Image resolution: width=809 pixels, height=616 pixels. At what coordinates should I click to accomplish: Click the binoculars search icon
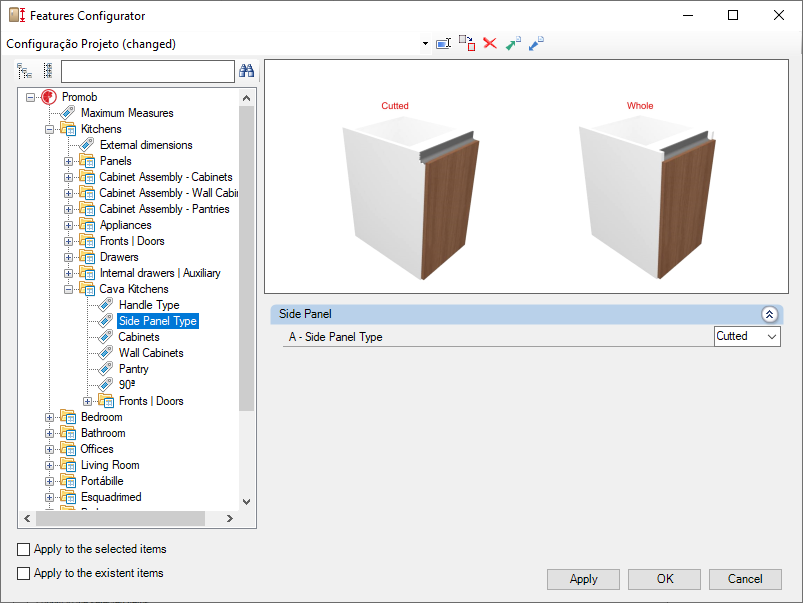click(x=246, y=71)
